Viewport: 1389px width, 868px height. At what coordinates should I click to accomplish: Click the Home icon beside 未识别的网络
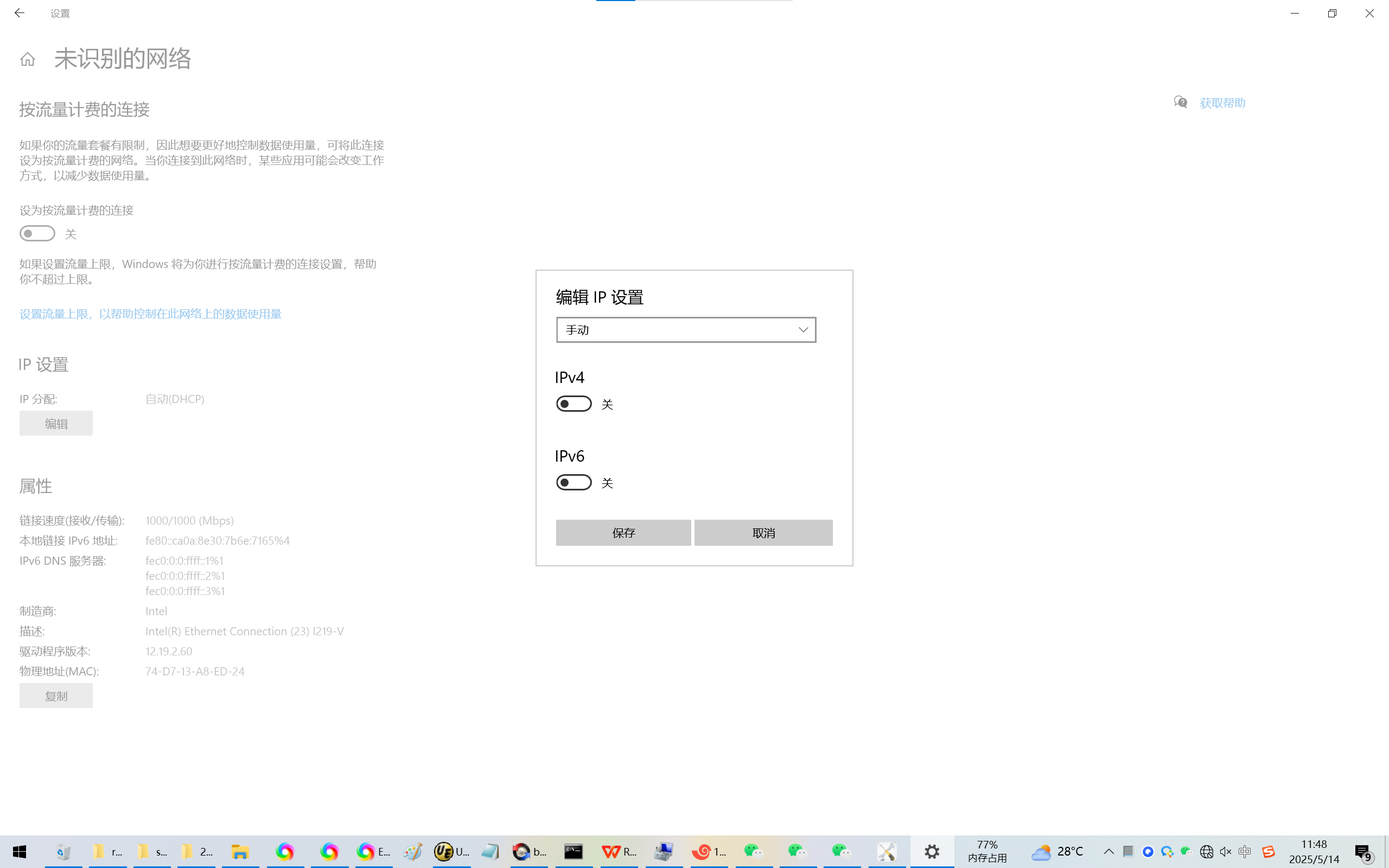[x=27, y=59]
